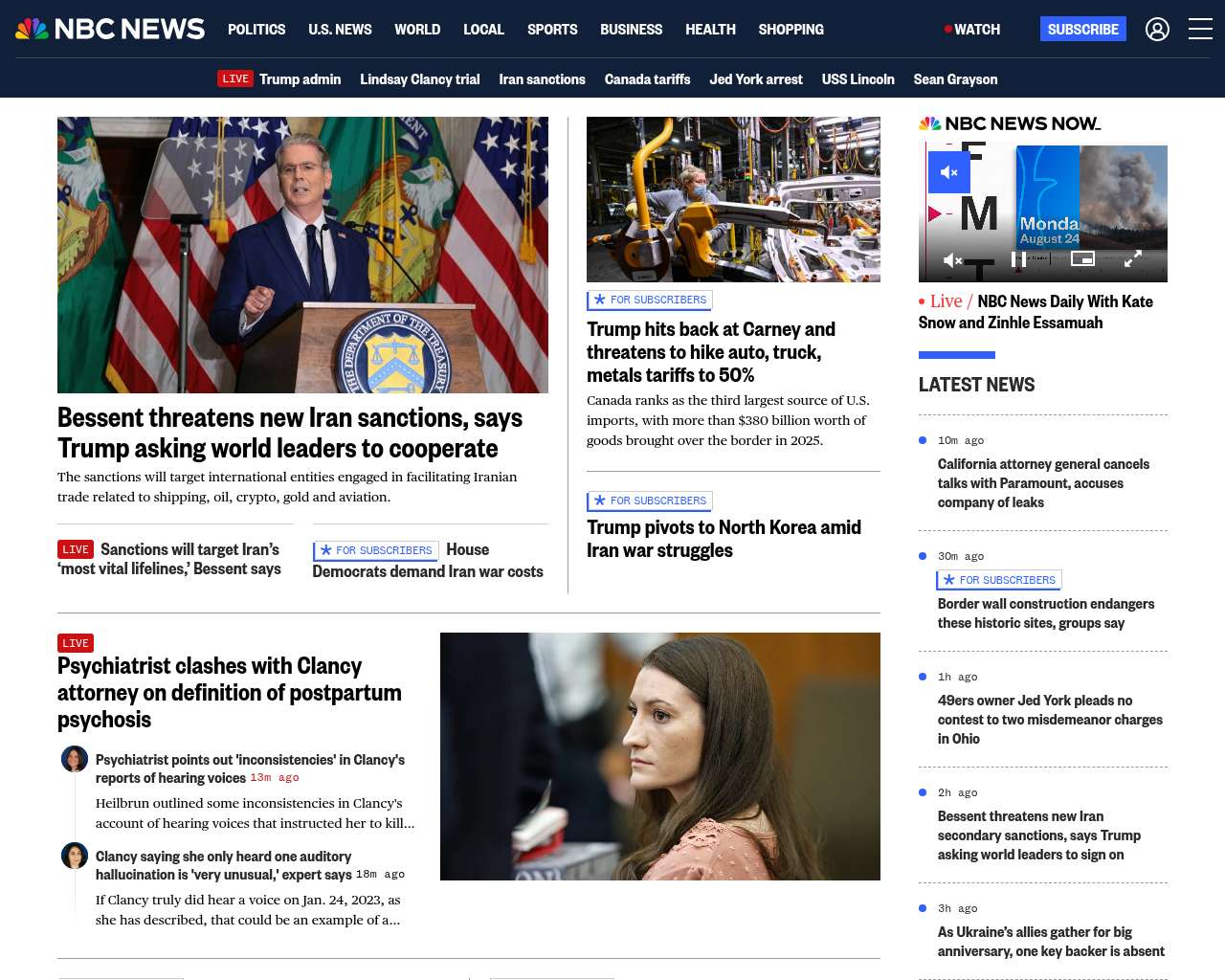
Task: Click the '13m ago' timestamp
Action: click(x=275, y=778)
